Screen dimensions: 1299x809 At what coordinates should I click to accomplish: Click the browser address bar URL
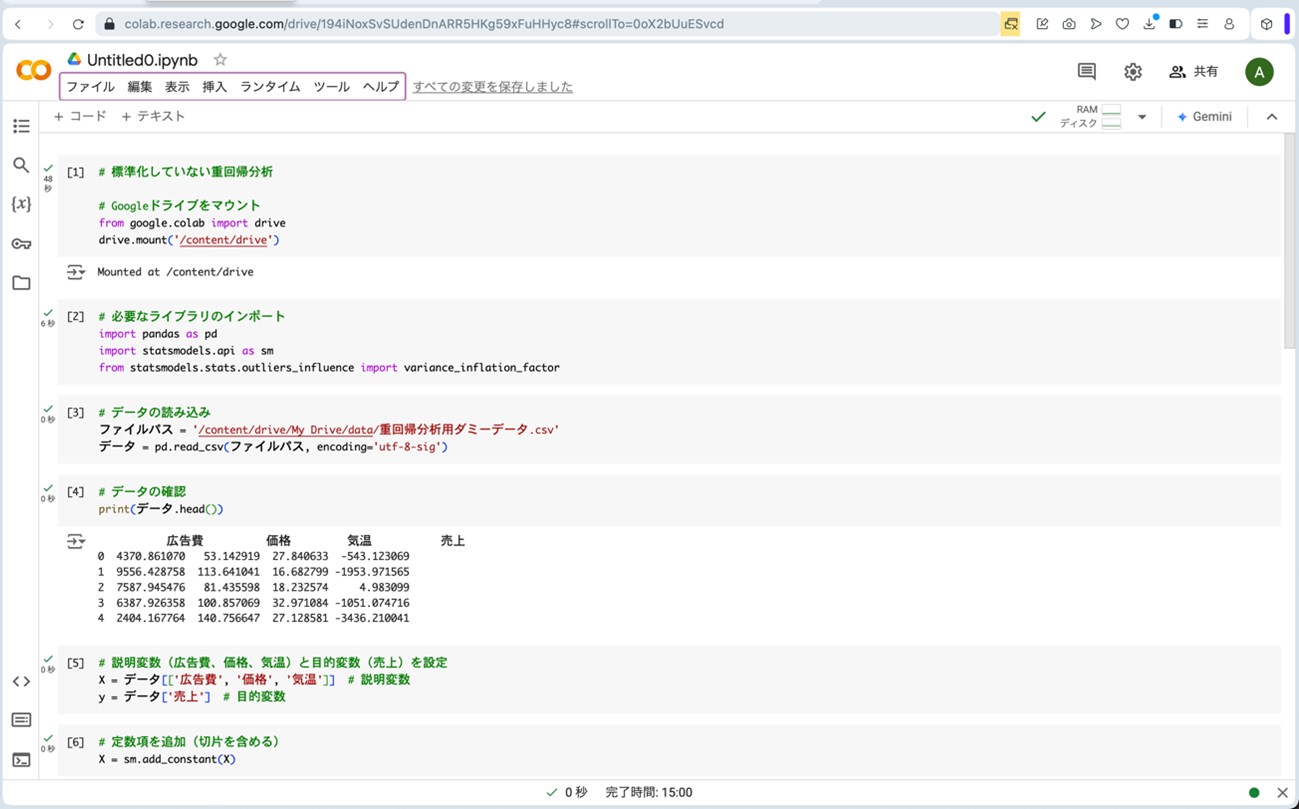[x=424, y=24]
